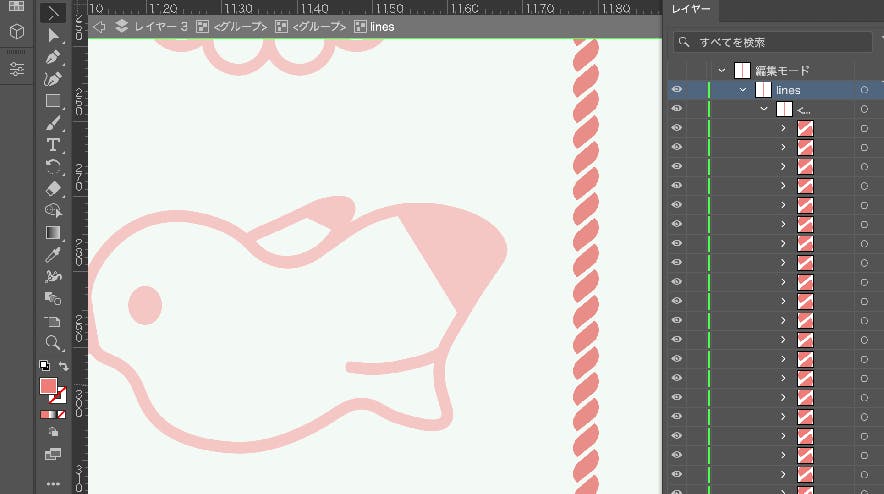Select the Gradient tool
This screenshot has height=494, width=884.
(54, 233)
